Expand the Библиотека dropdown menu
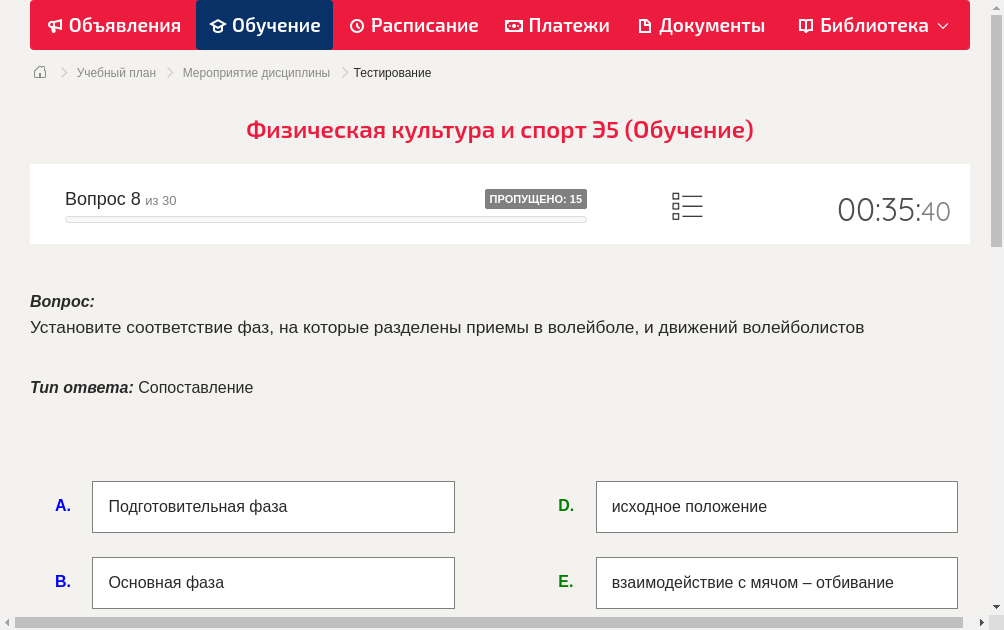Screen dimensions: 1004x630 click(872, 25)
